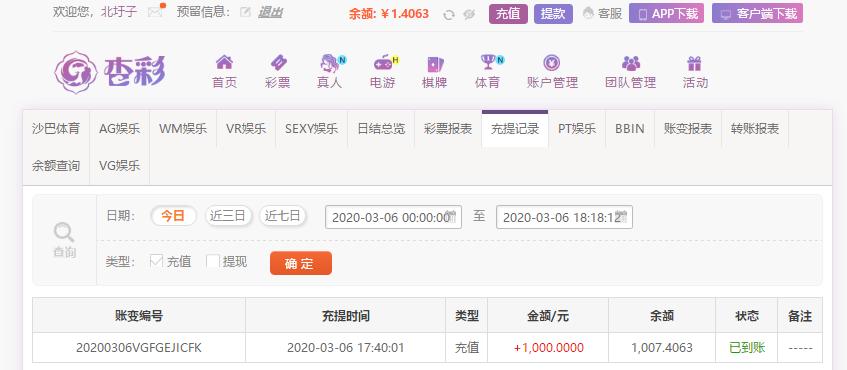Click the edit reserved info icon

click(x=245, y=12)
